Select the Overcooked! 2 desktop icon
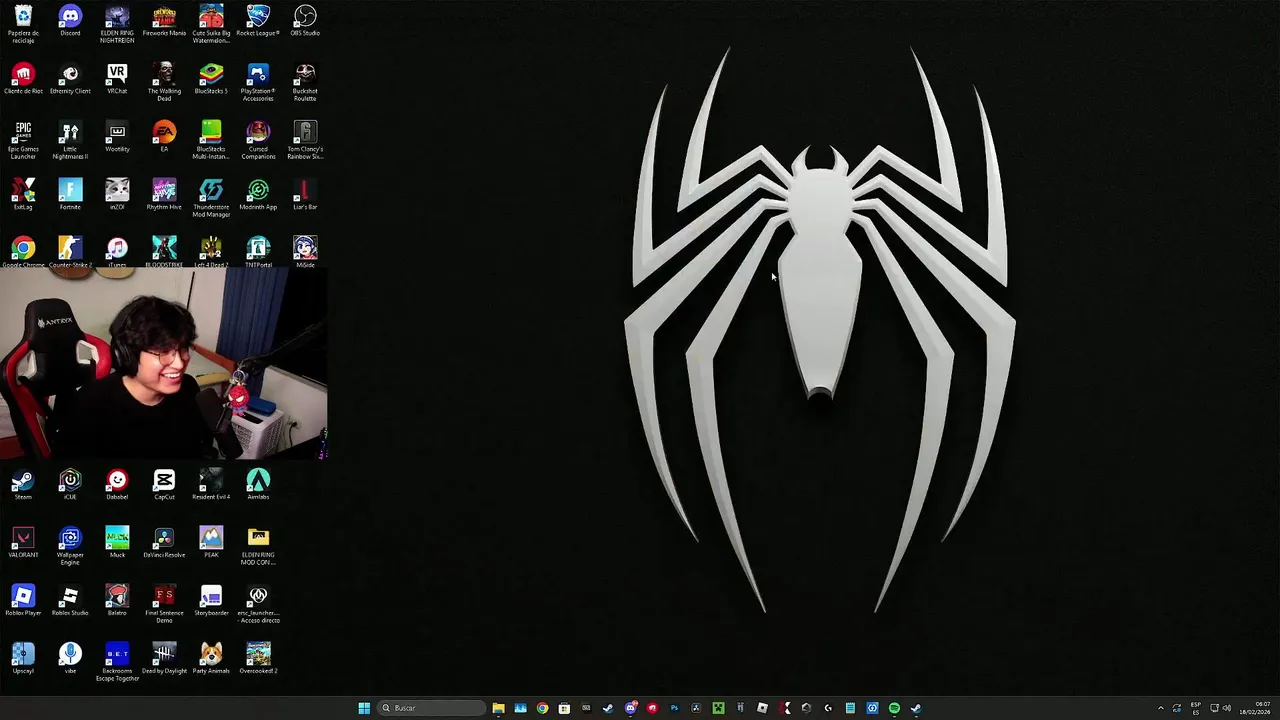 (258, 659)
